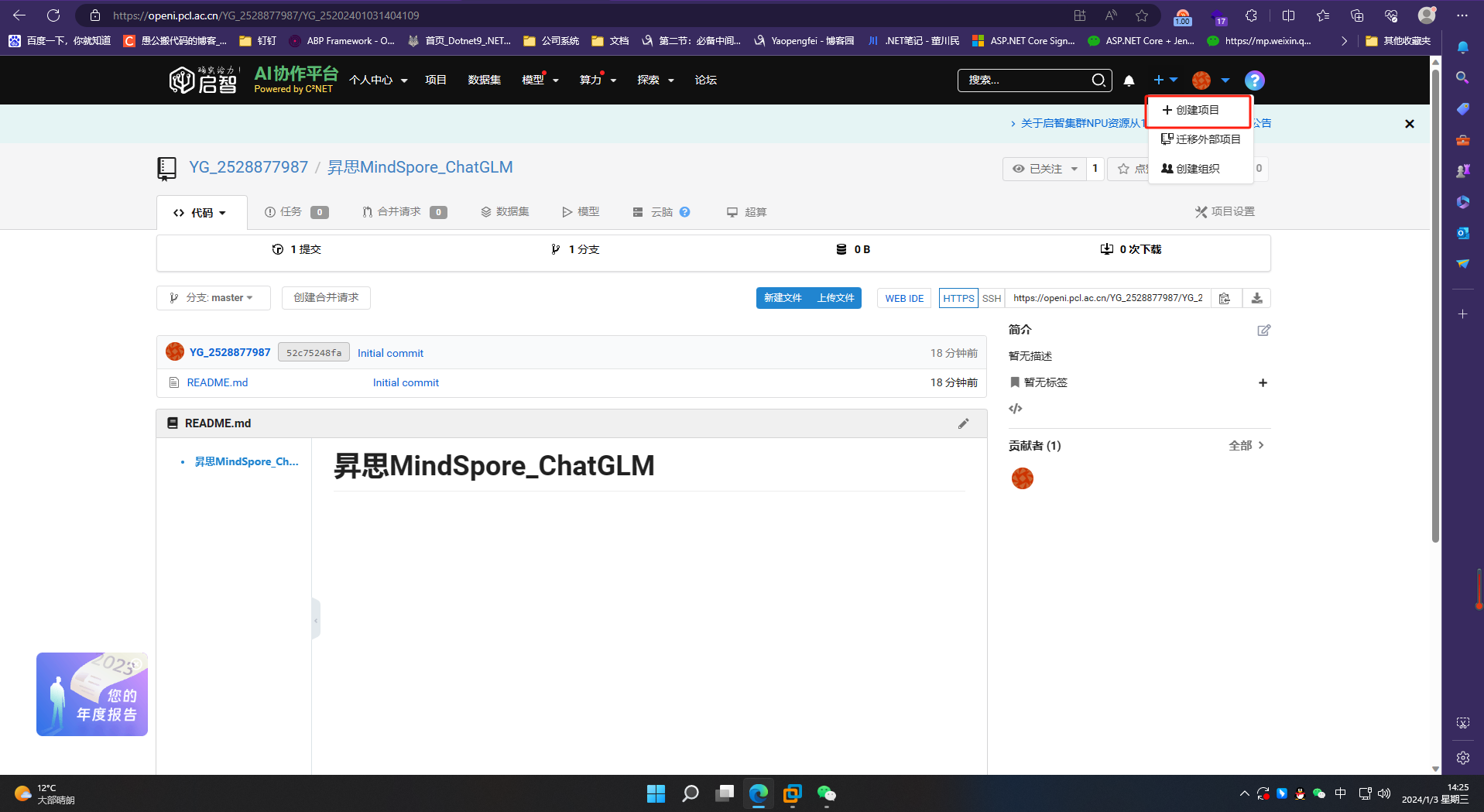Viewport: 1484px width, 812px height.
Task: Switch to 超算 tab
Action: pos(746,212)
